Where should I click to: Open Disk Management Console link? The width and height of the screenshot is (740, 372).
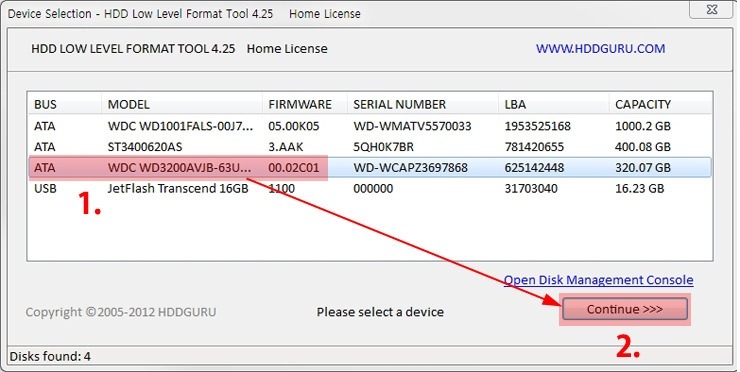[x=598, y=280]
